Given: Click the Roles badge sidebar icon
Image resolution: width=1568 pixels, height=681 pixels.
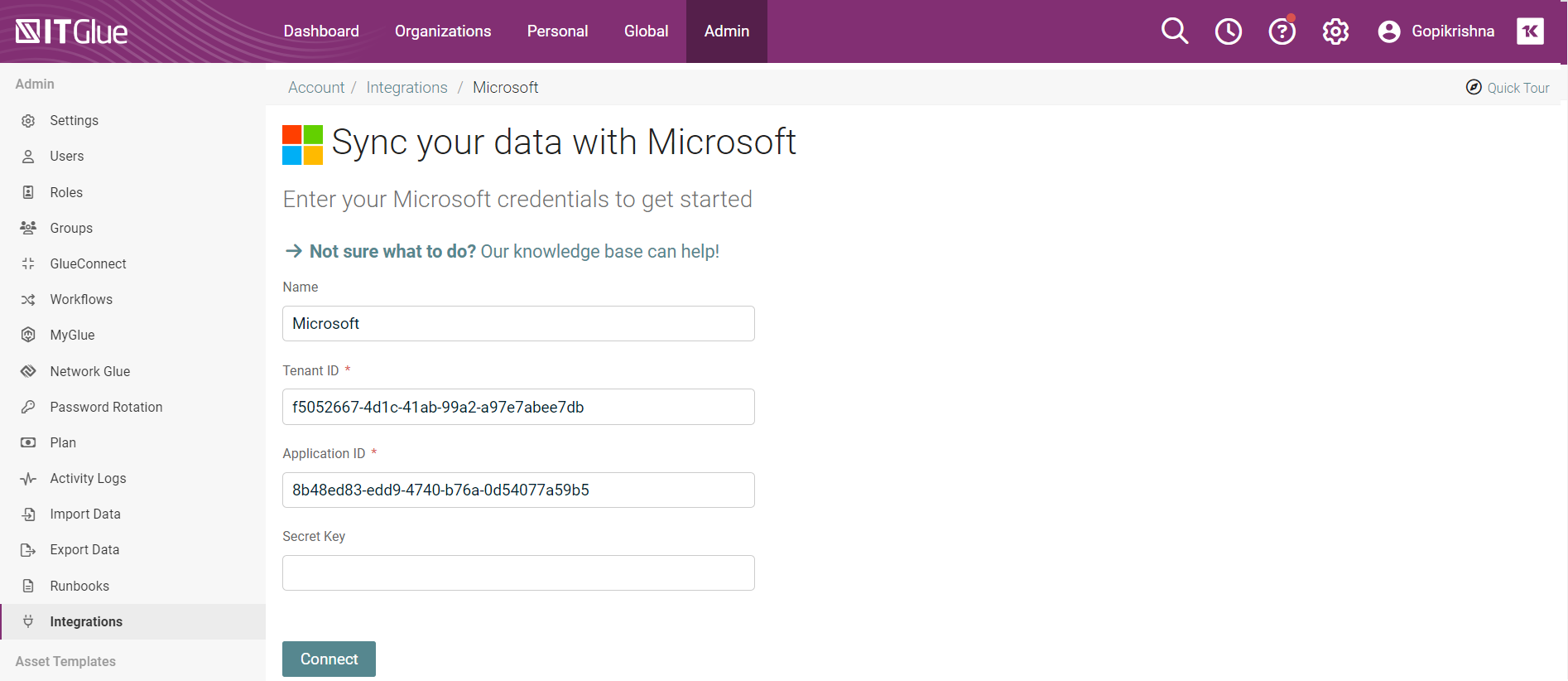Looking at the screenshot, I should 28,192.
